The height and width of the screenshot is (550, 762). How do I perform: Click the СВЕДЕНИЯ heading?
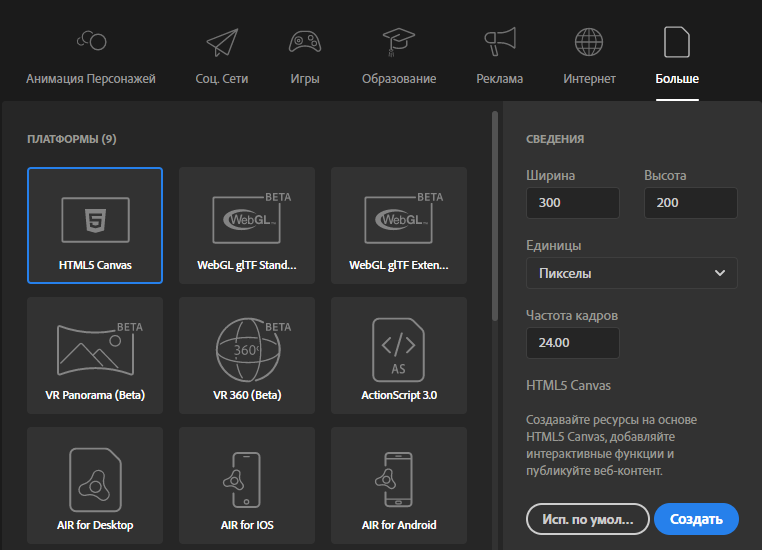(555, 139)
